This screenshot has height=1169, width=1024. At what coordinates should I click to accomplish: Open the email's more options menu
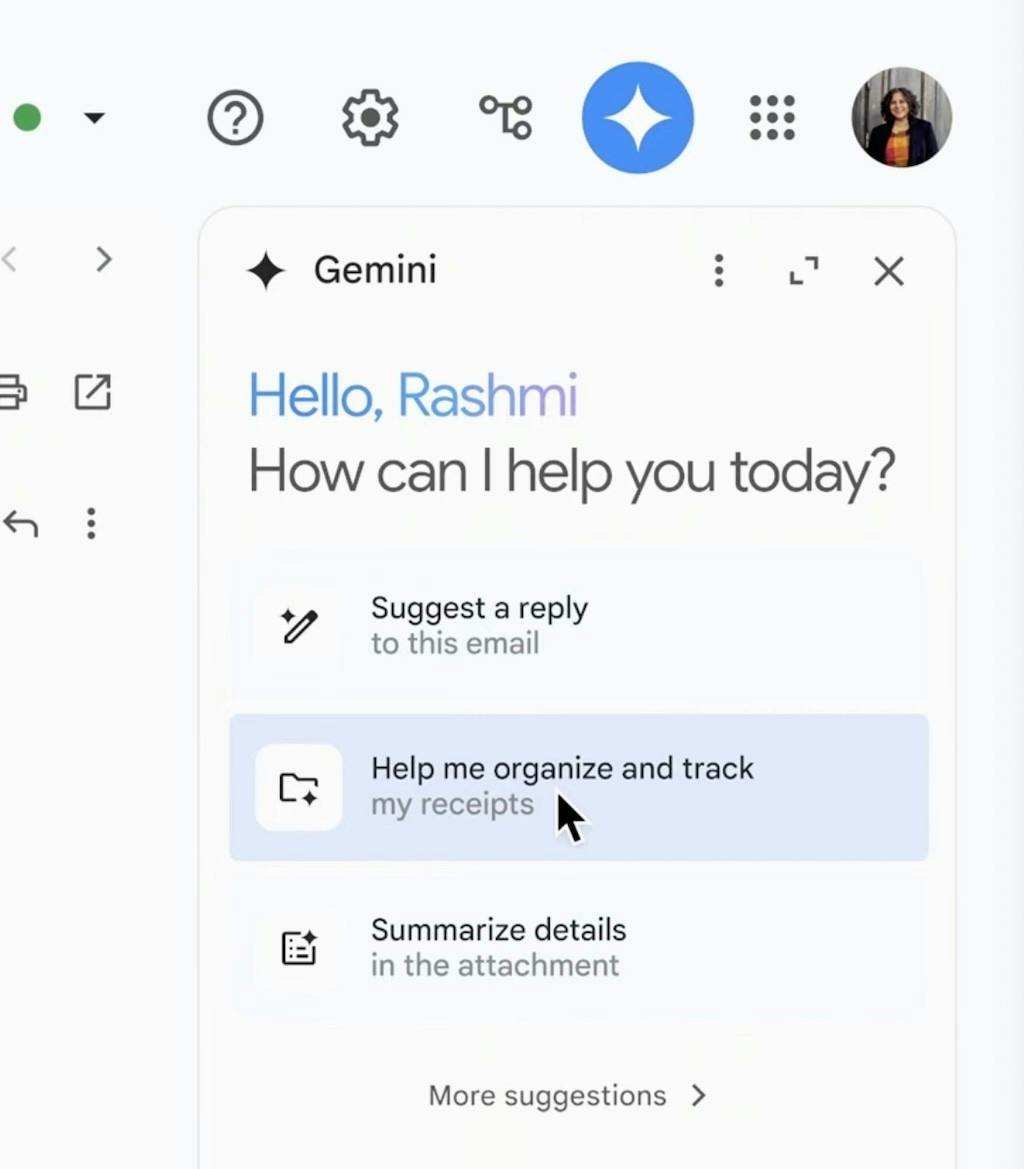tap(91, 523)
